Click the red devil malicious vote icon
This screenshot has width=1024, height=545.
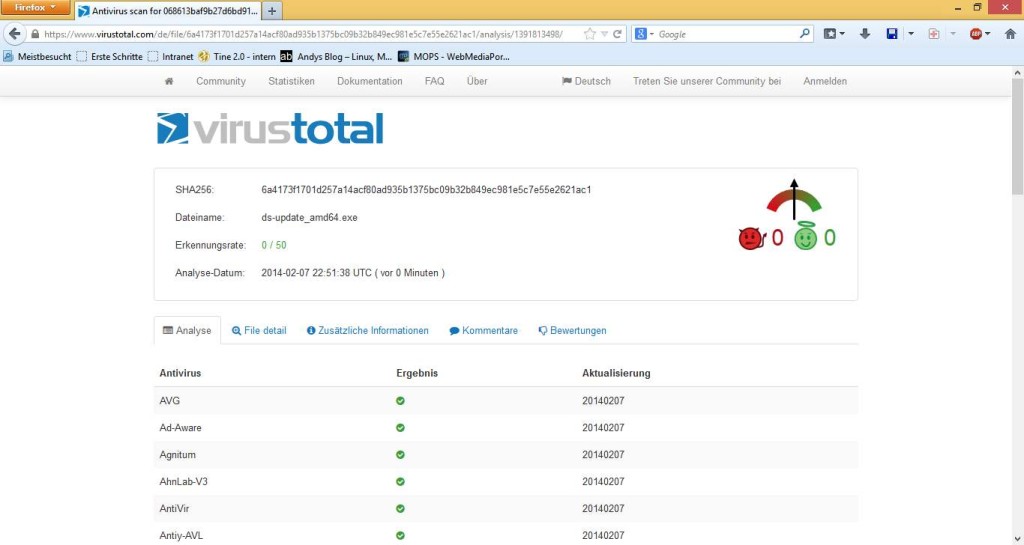(x=750, y=239)
